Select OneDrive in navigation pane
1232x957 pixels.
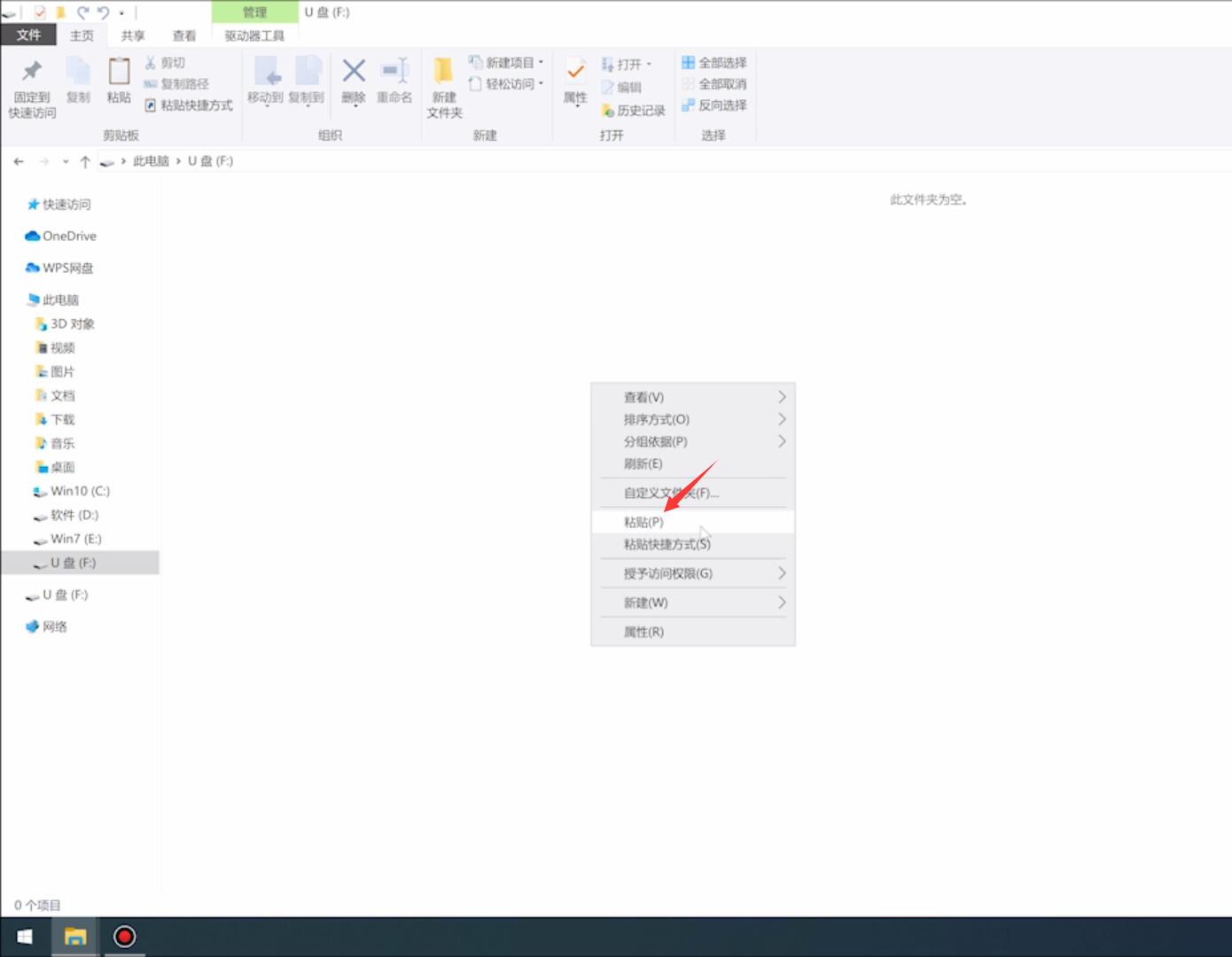(69, 237)
